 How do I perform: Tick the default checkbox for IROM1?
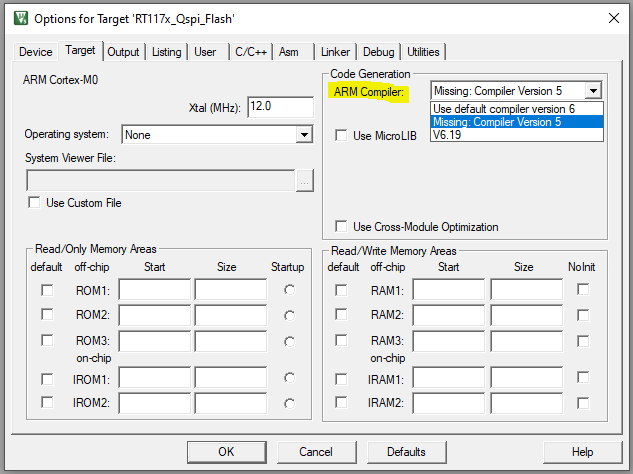[47, 379]
